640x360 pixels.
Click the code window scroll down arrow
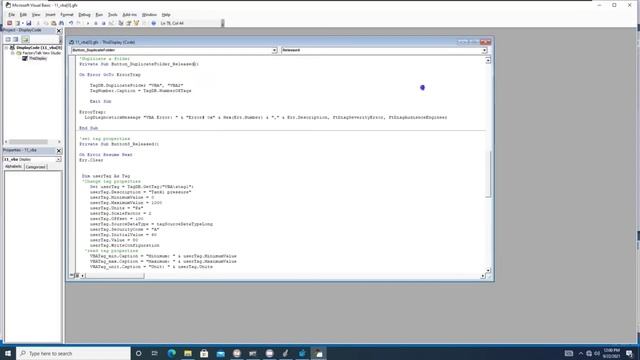pos(488,271)
